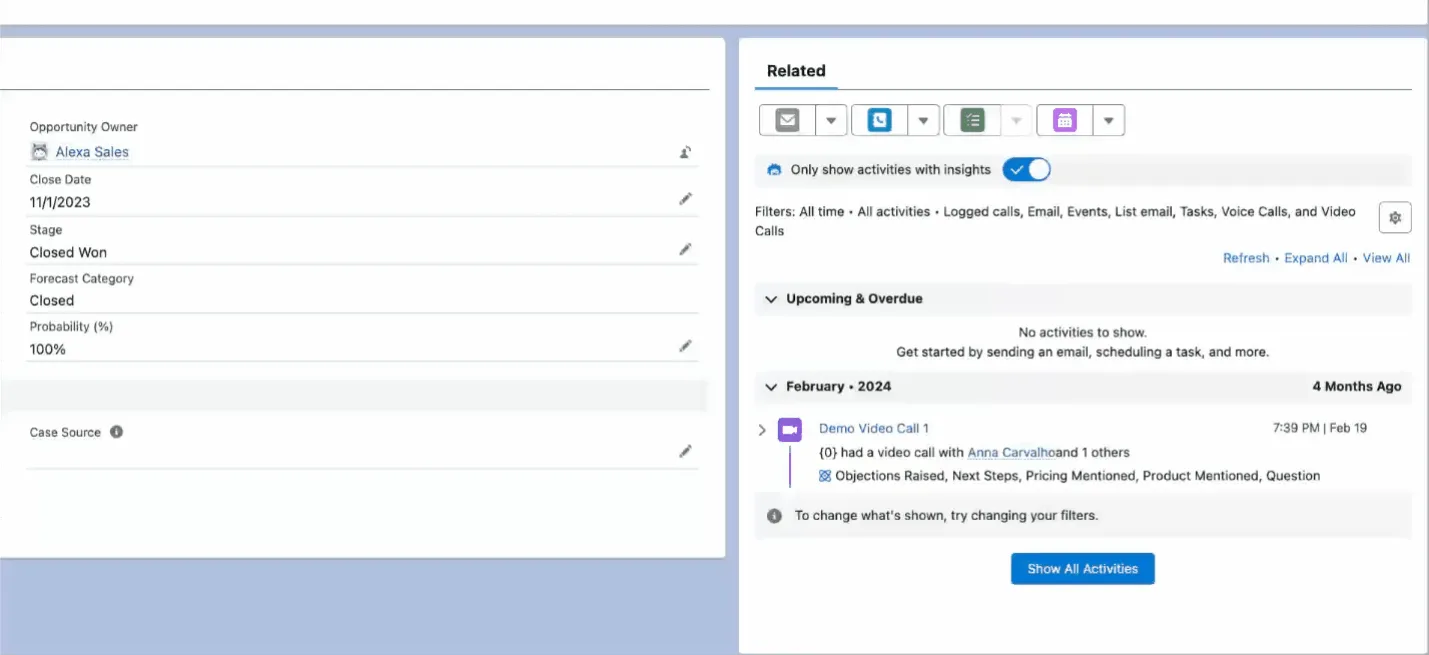The height and width of the screenshot is (655, 1429).
Task: Click the Objections Raised insights line
Action: click(x=1070, y=476)
